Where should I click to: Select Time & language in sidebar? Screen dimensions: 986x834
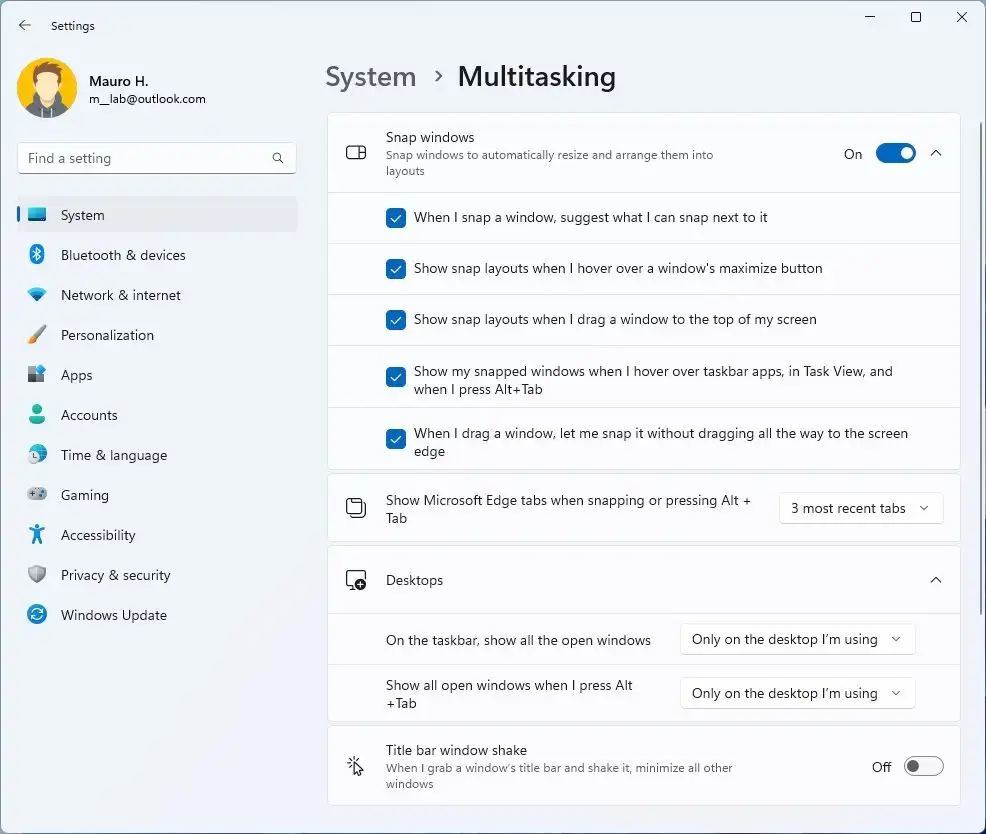click(x=113, y=455)
